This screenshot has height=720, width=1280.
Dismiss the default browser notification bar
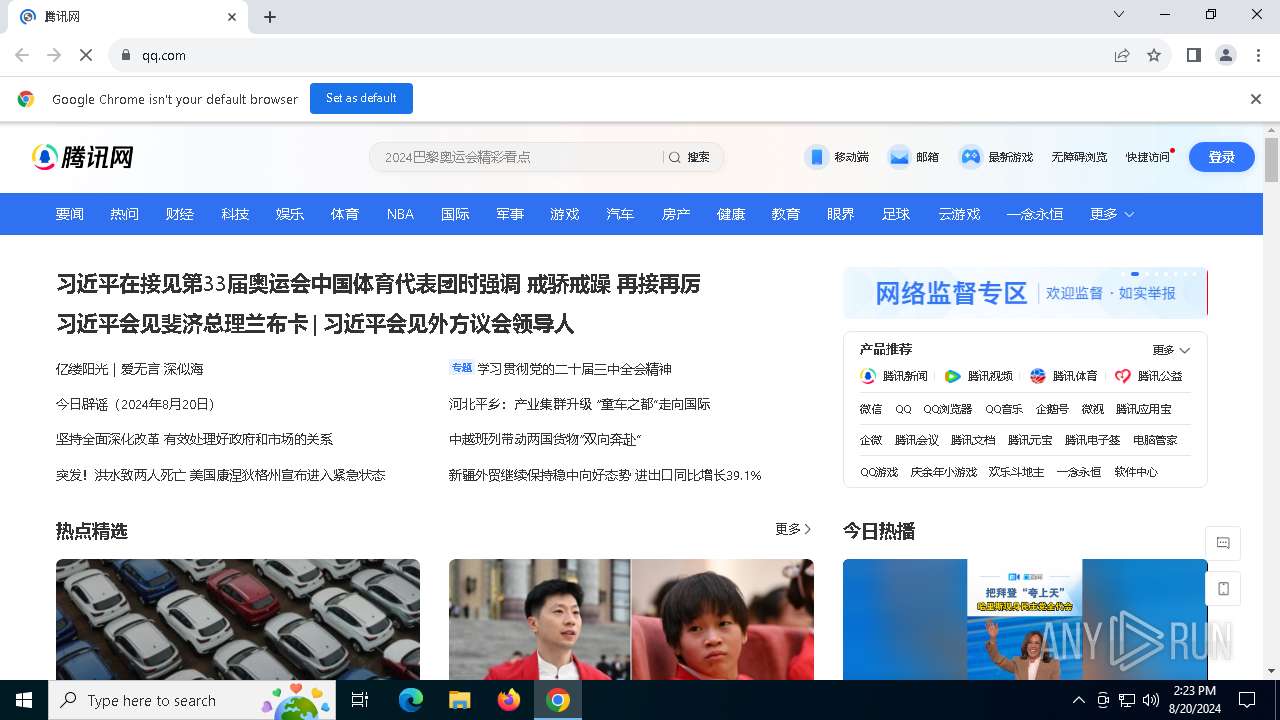pos(1256,99)
